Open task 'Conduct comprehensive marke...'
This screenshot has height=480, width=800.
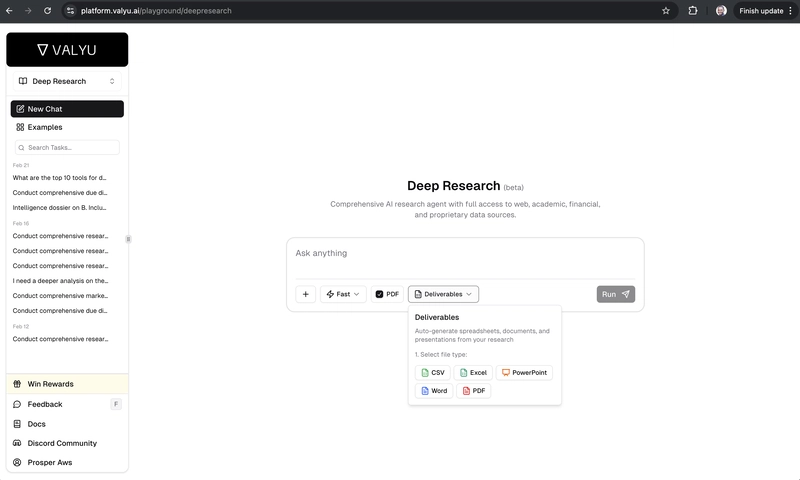(60, 295)
